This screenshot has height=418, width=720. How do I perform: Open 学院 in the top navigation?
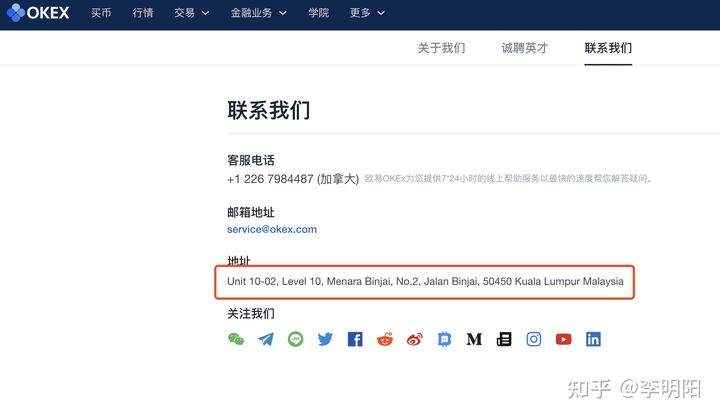point(318,13)
